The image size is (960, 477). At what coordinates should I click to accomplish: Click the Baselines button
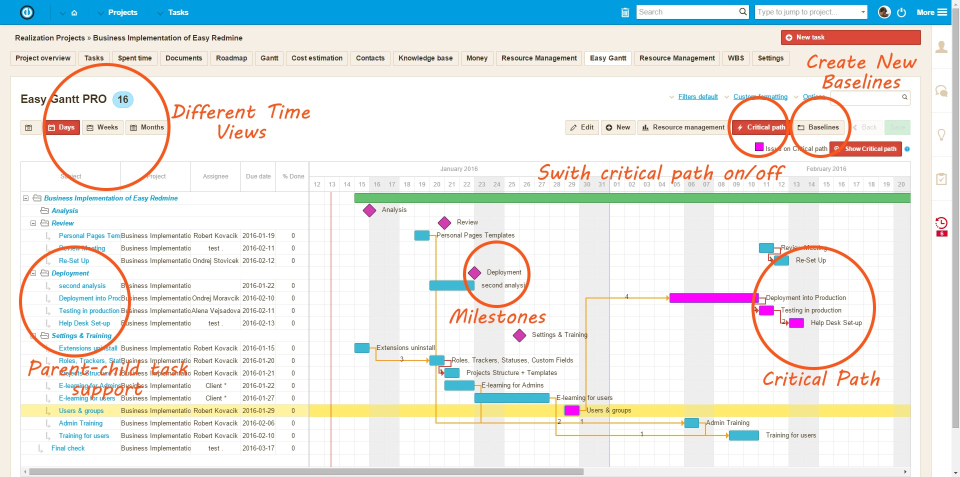(820, 127)
